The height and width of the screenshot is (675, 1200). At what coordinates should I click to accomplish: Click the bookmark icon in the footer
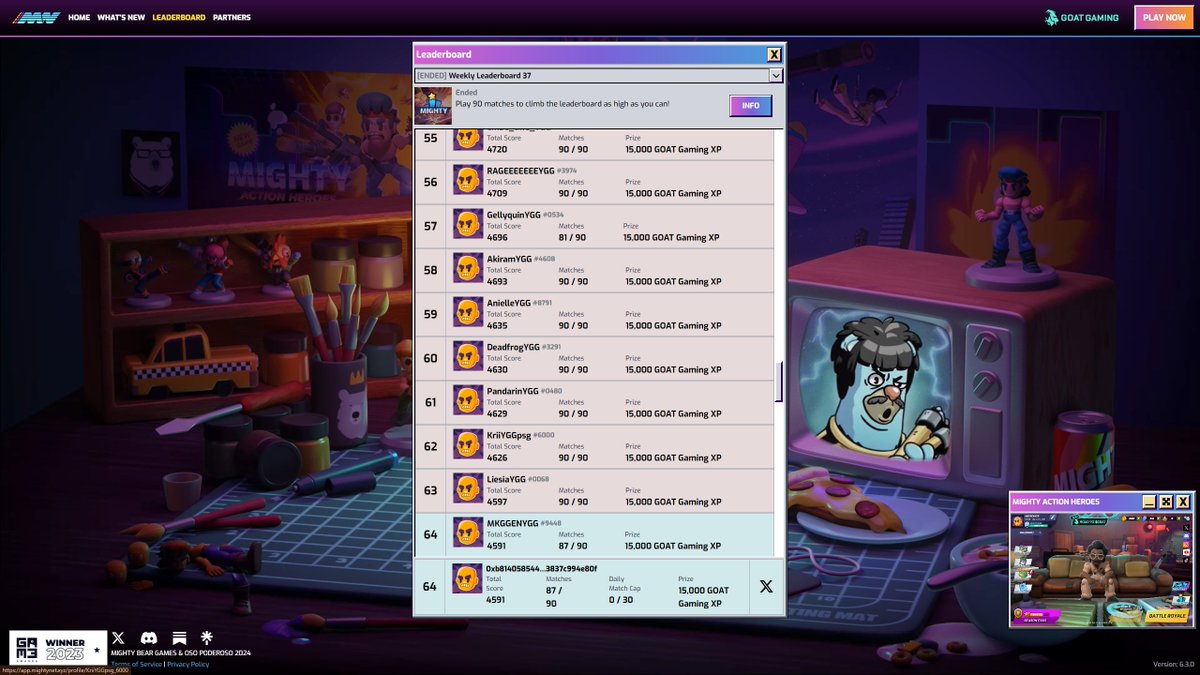(178, 637)
